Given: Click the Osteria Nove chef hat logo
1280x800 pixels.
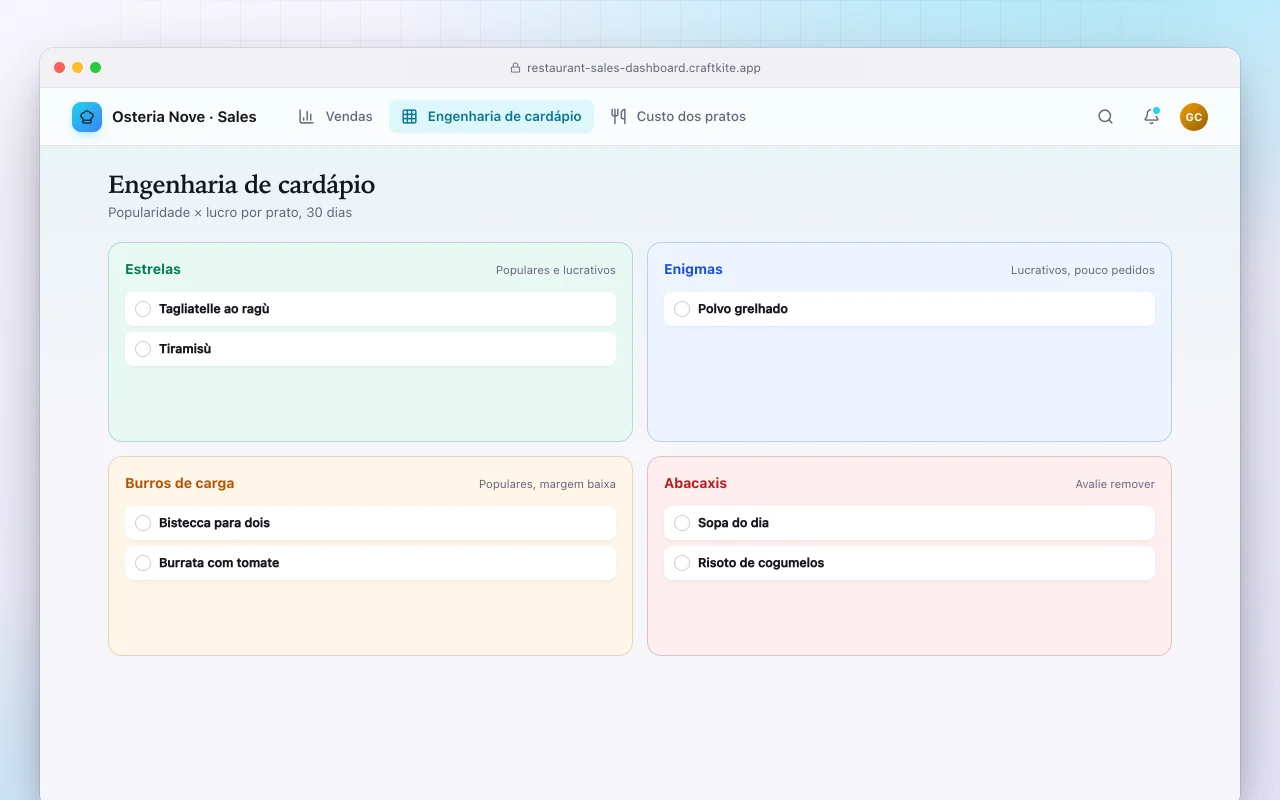Looking at the screenshot, I should tap(87, 117).
